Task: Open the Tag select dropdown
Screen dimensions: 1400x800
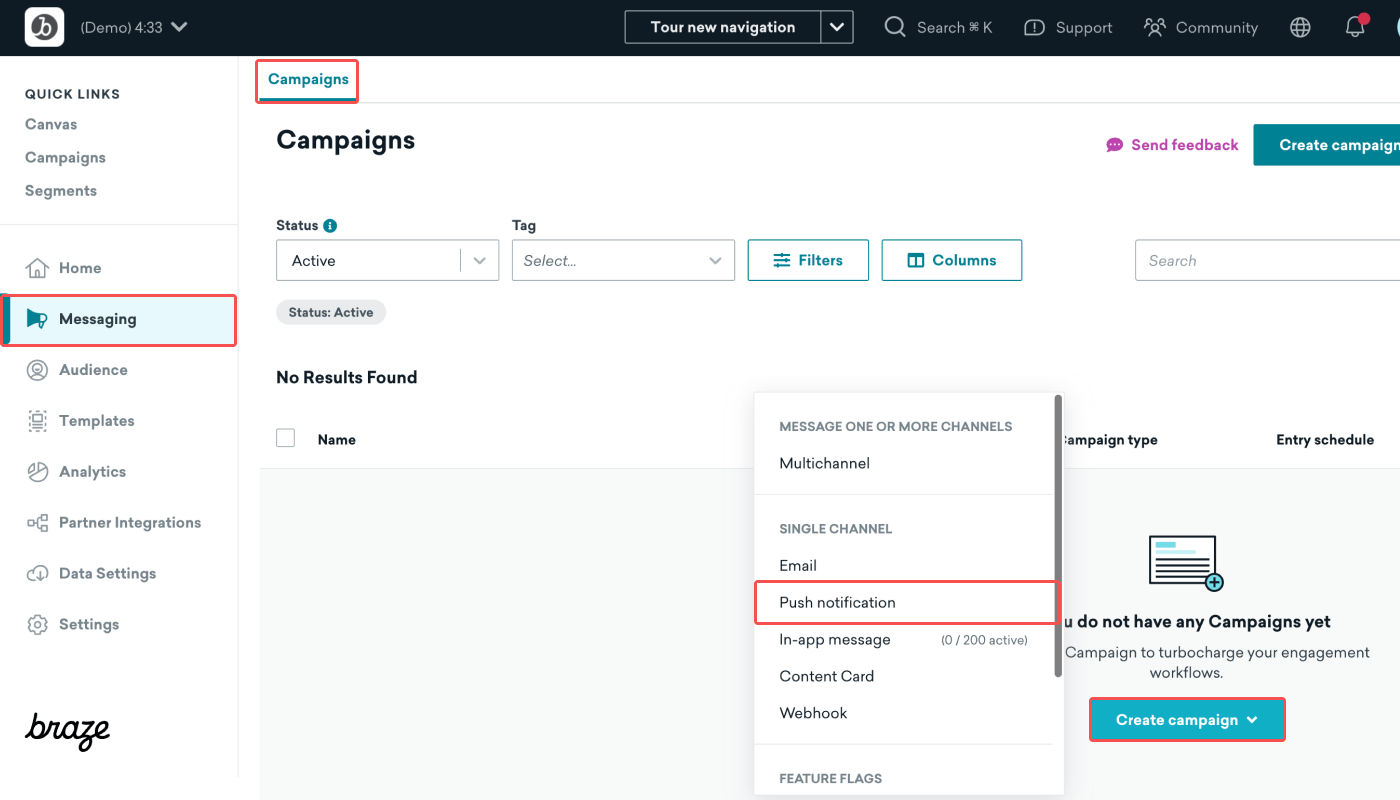Action: click(623, 260)
